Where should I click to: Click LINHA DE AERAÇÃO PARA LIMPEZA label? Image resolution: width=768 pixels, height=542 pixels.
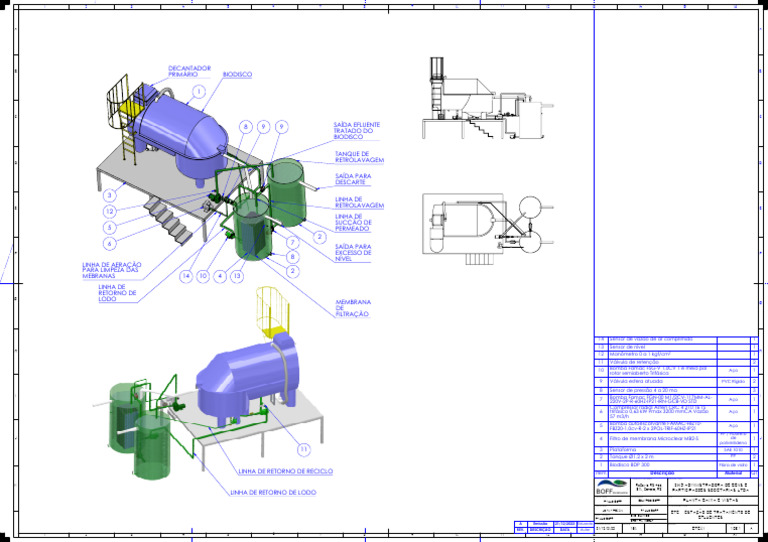tap(111, 270)
